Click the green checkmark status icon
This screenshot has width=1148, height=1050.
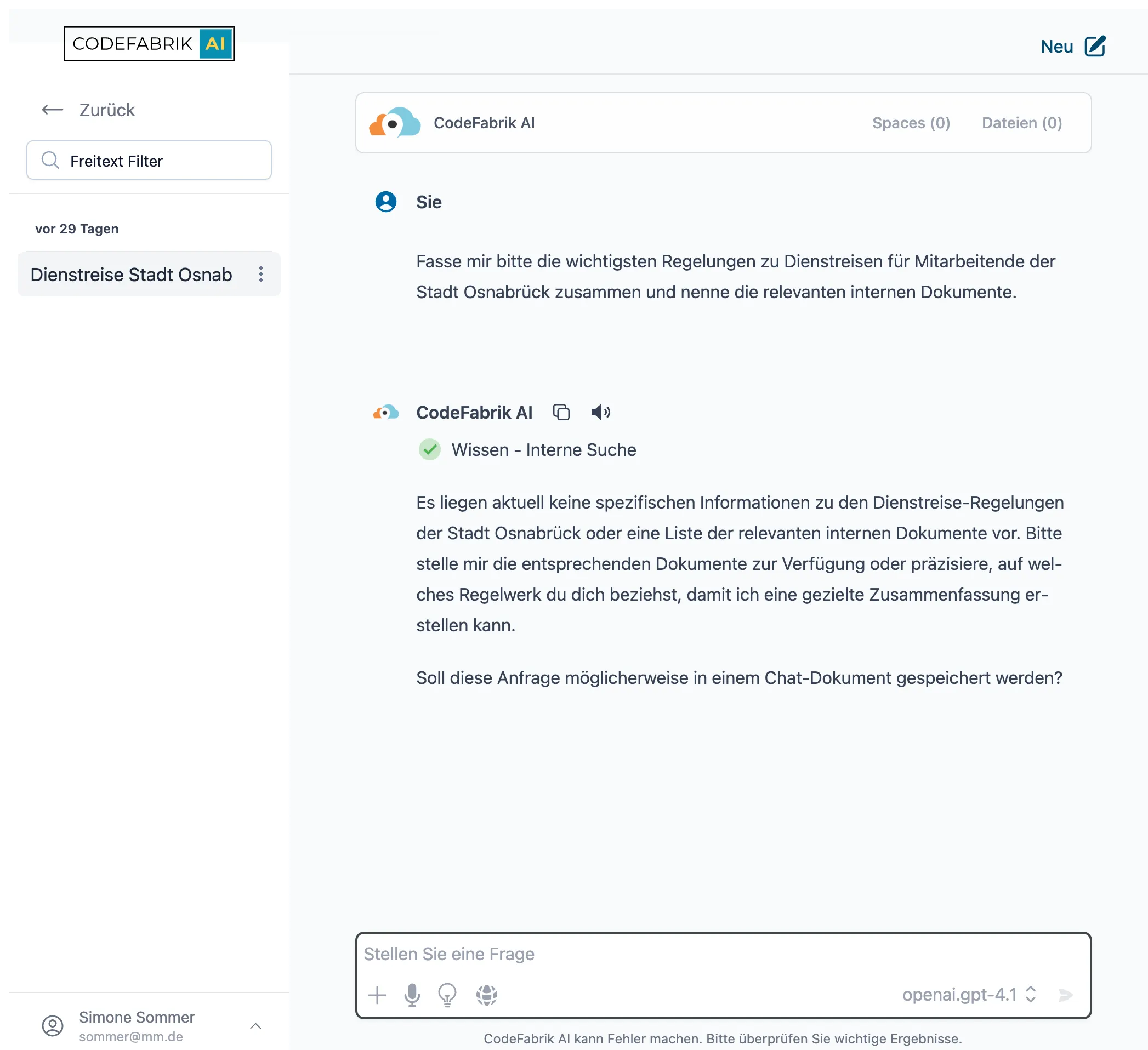[x=429, y=449]
